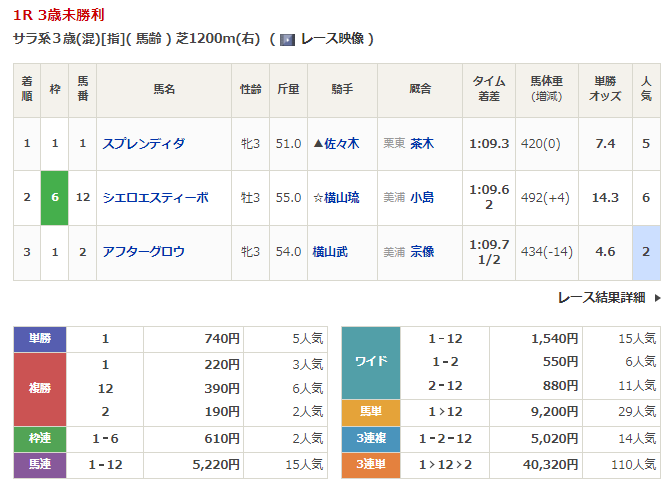Viewport: 670px width, 484px height.
Task: Click the 馬名 column header
Action: pos(163,90)
